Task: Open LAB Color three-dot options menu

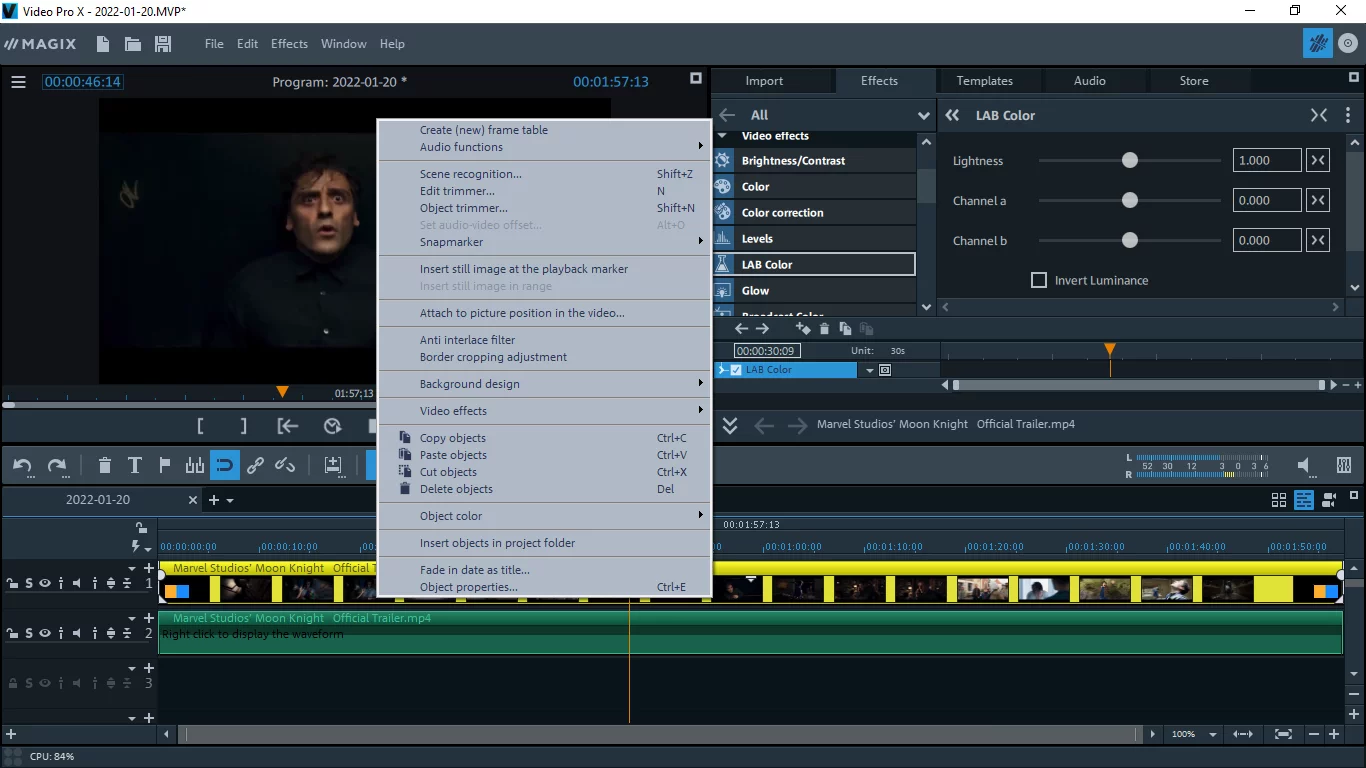Action: click(x=1348, y=115)
